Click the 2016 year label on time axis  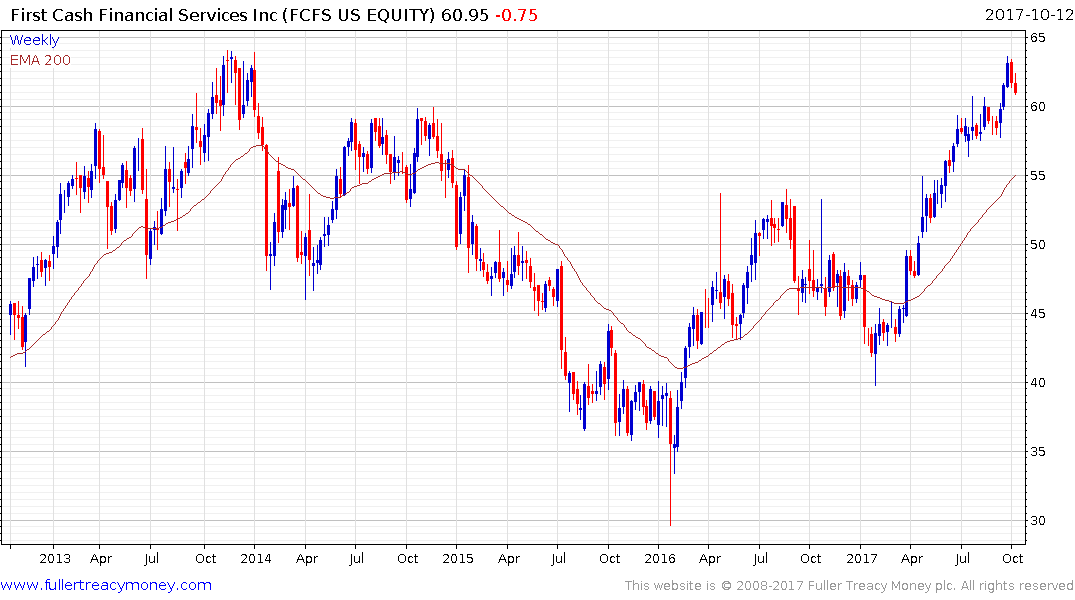point(660,558)
